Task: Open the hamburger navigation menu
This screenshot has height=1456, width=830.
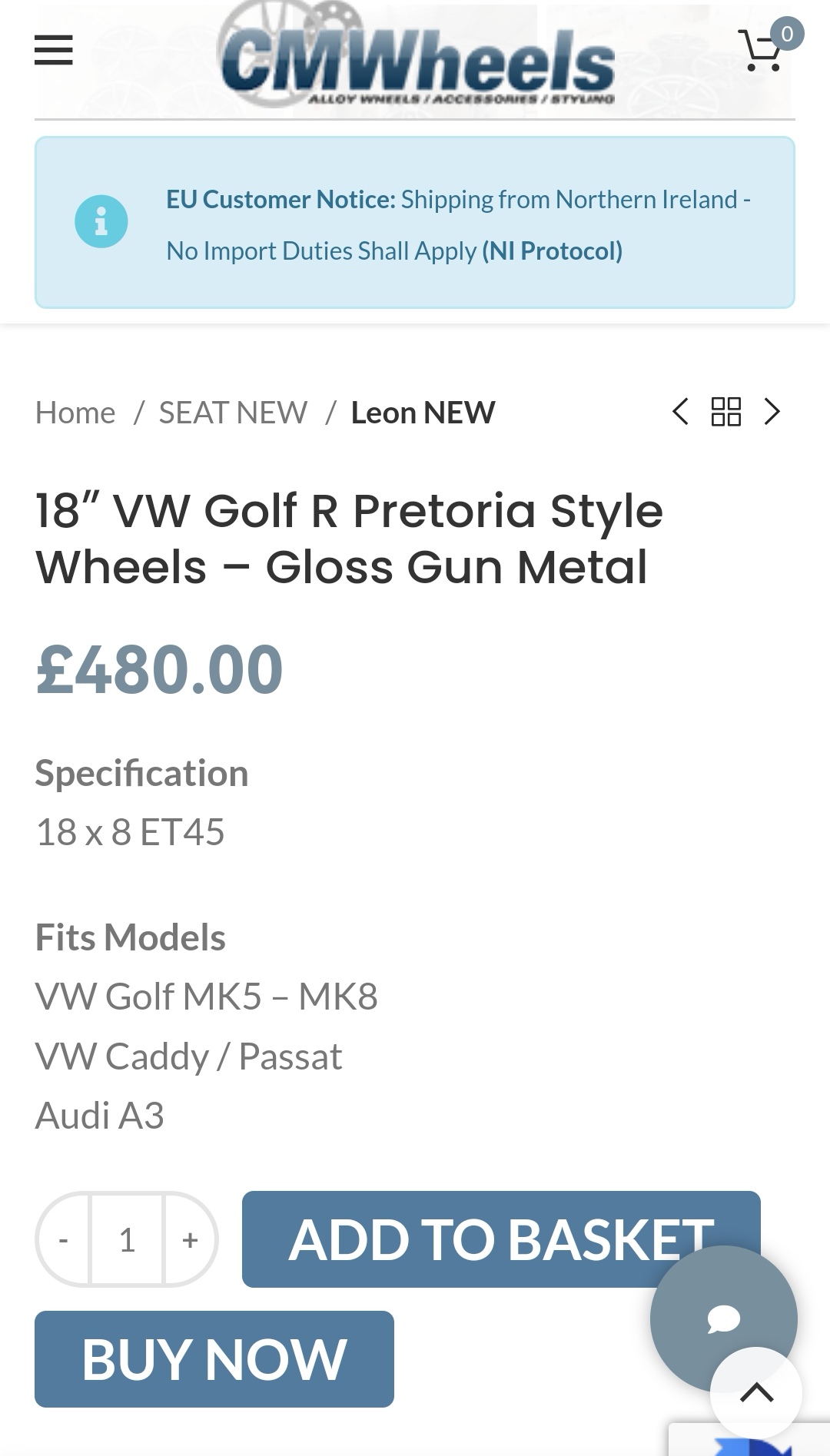Action: 54,50
